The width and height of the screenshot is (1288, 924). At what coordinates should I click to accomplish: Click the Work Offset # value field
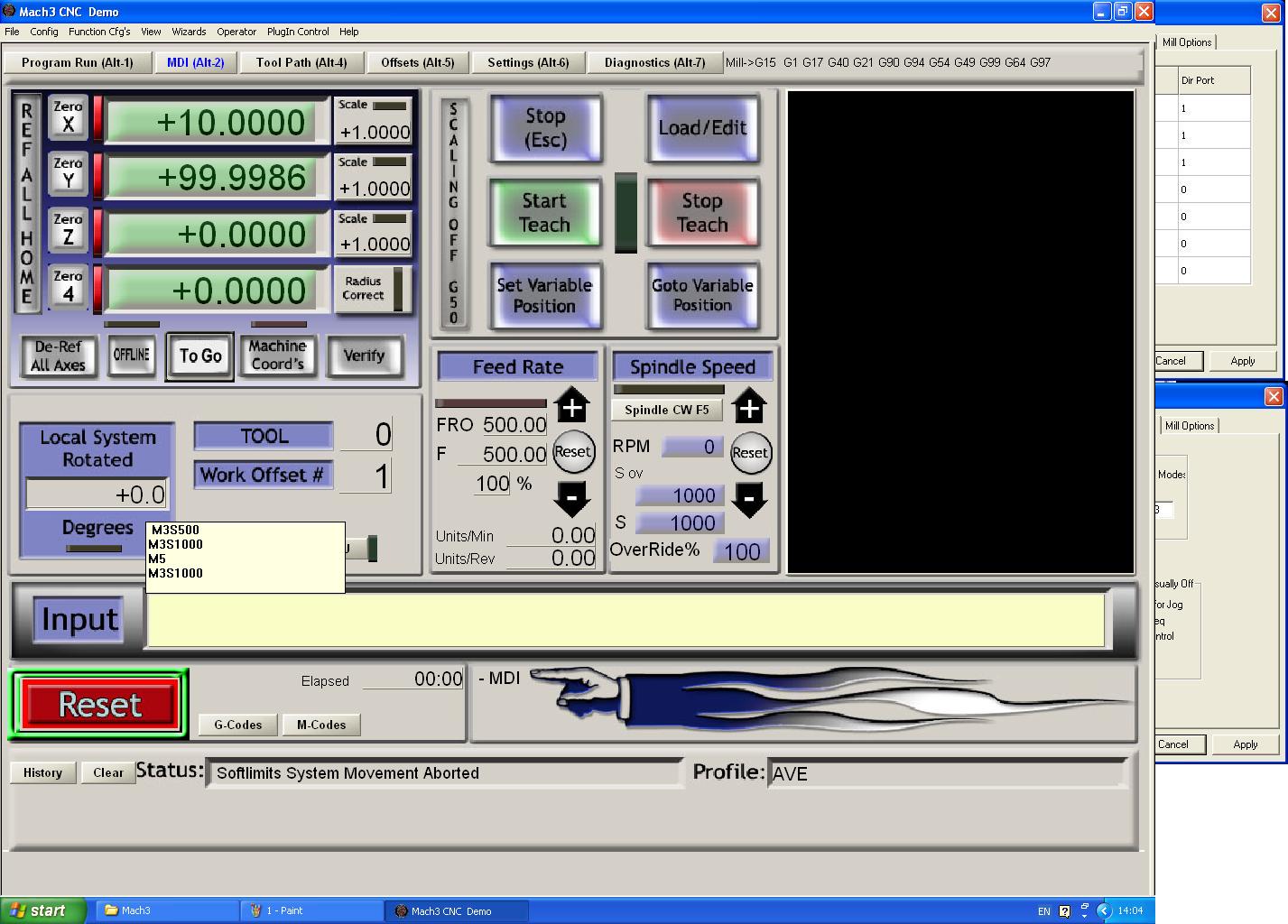point(365,476)
